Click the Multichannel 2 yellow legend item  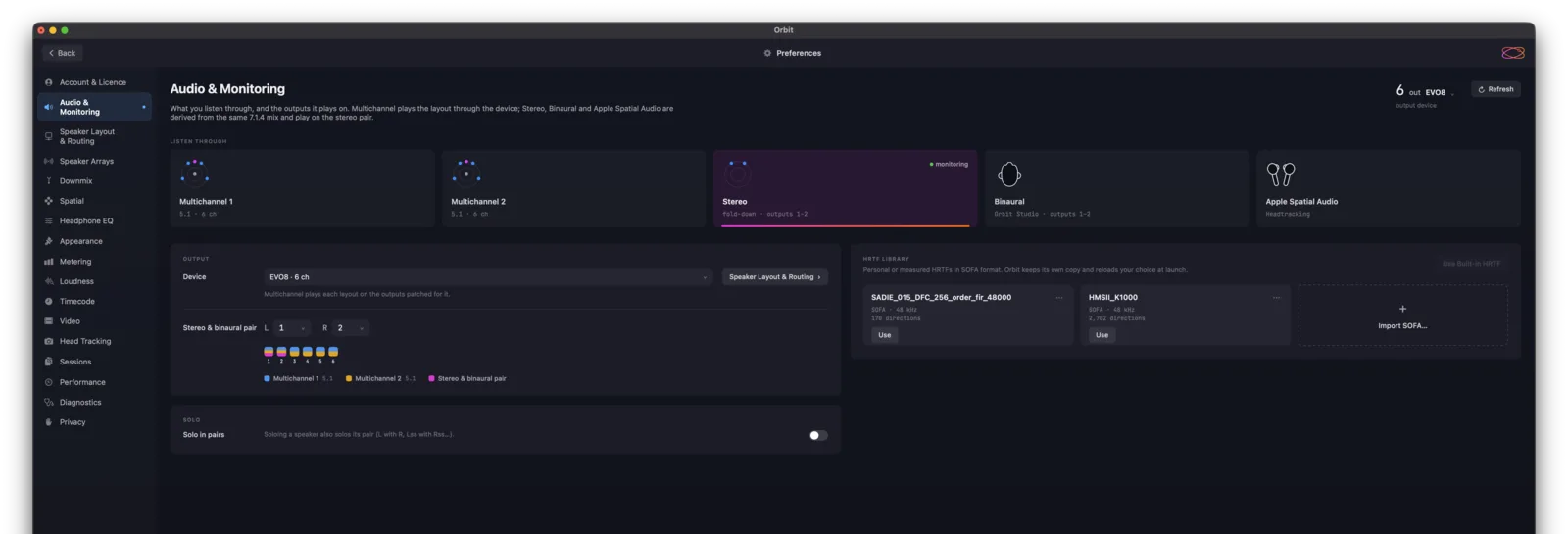coord(381,378)
